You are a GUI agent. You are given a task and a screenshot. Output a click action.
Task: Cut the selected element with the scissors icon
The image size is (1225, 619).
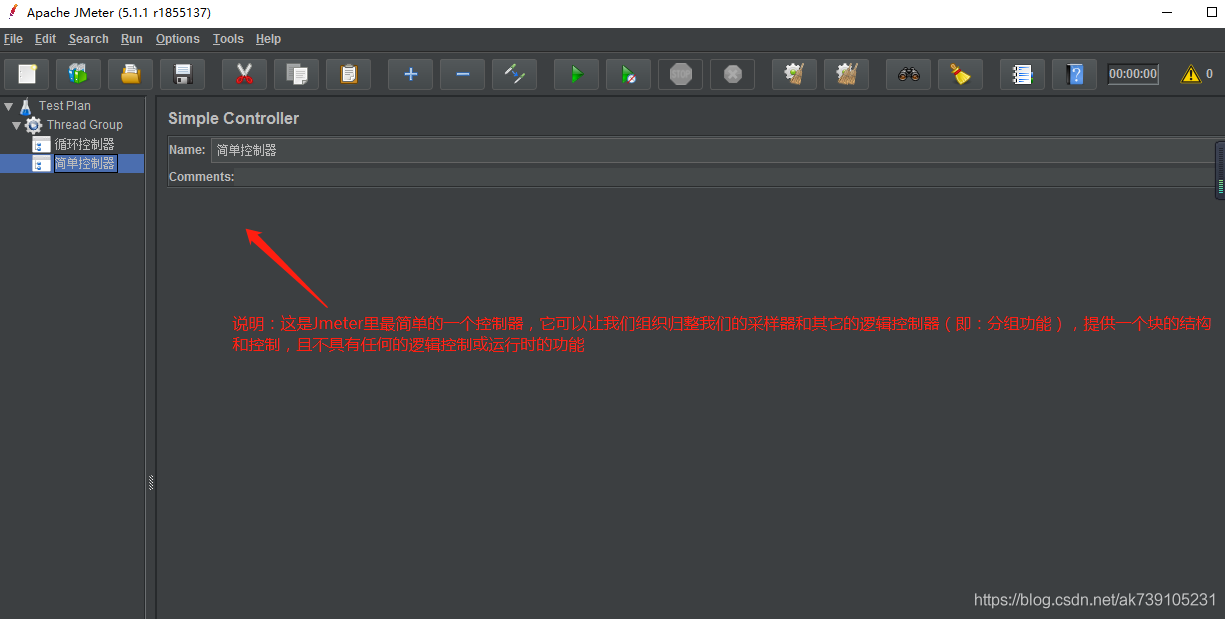coord(244,74)
